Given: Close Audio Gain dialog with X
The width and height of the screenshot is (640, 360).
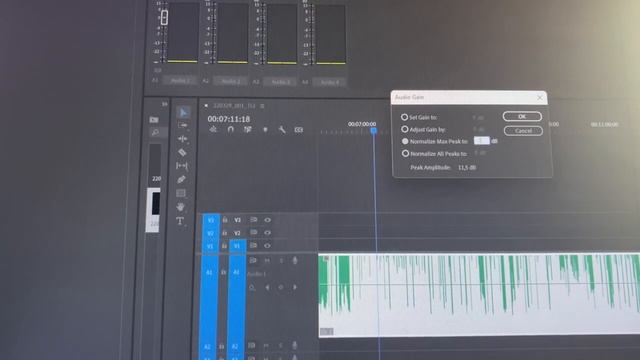Looking at the screenshot, I should click(x=540, y=98).
